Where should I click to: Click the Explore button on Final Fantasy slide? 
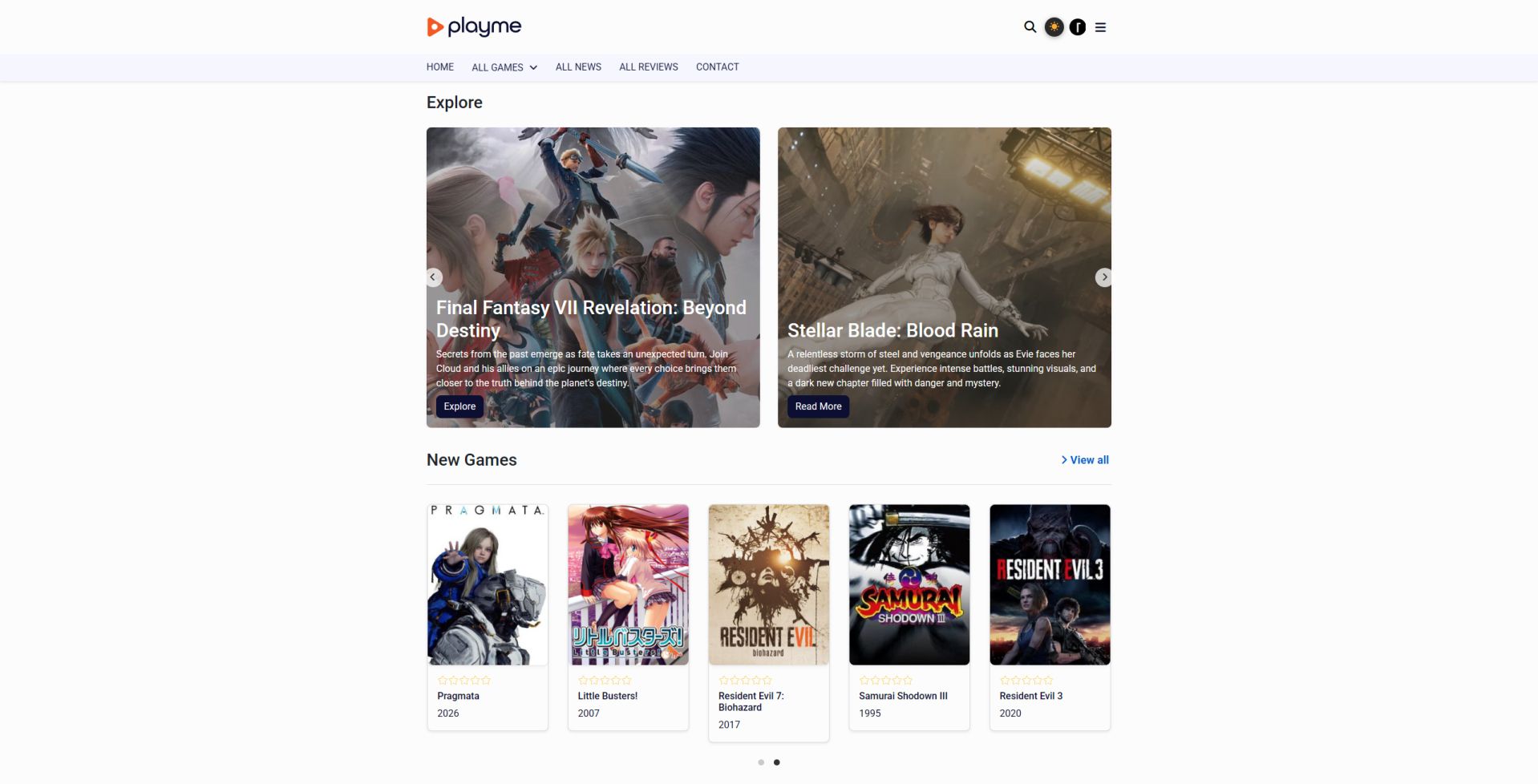tap(459, 406)
